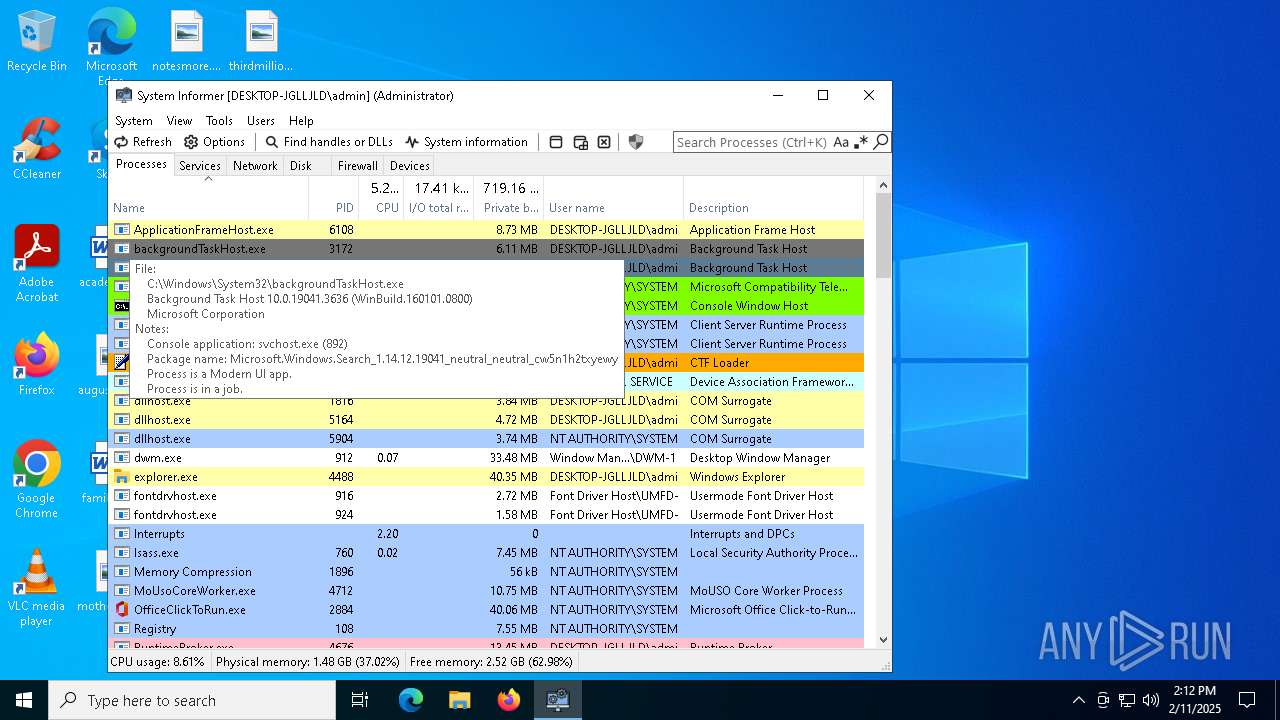Open Find handles or DLLs
1280x720 pixels.
pos(329,142)
